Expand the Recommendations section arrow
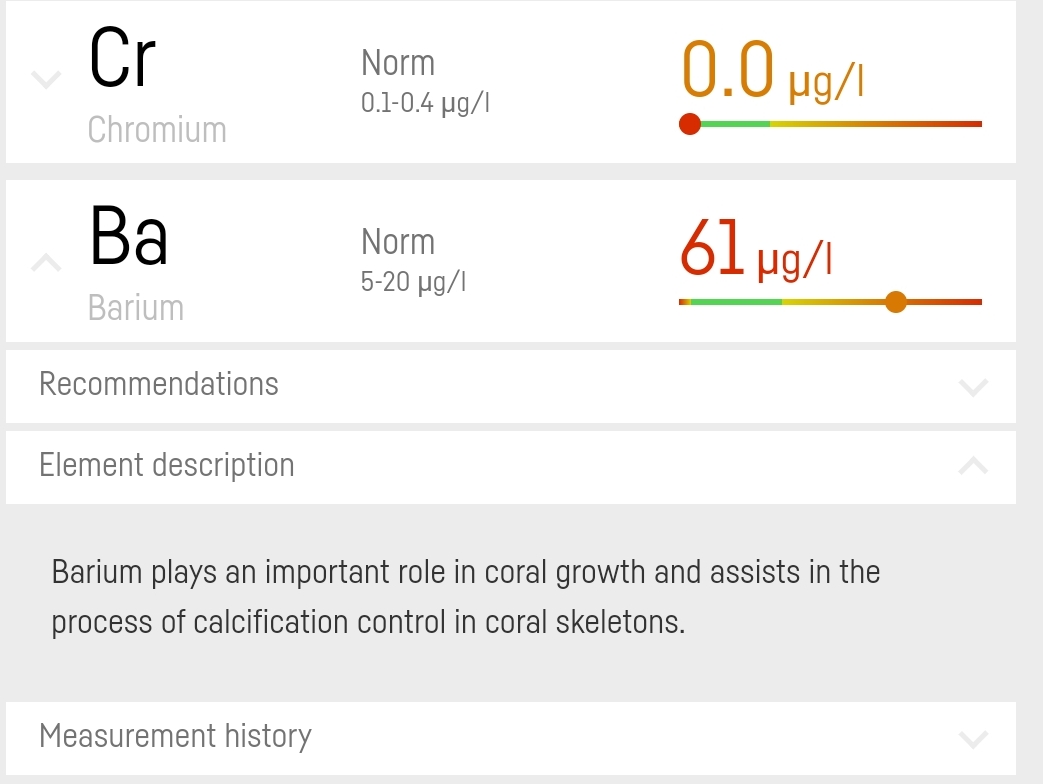Viewport: 1048px width, 784px height. 972,386
